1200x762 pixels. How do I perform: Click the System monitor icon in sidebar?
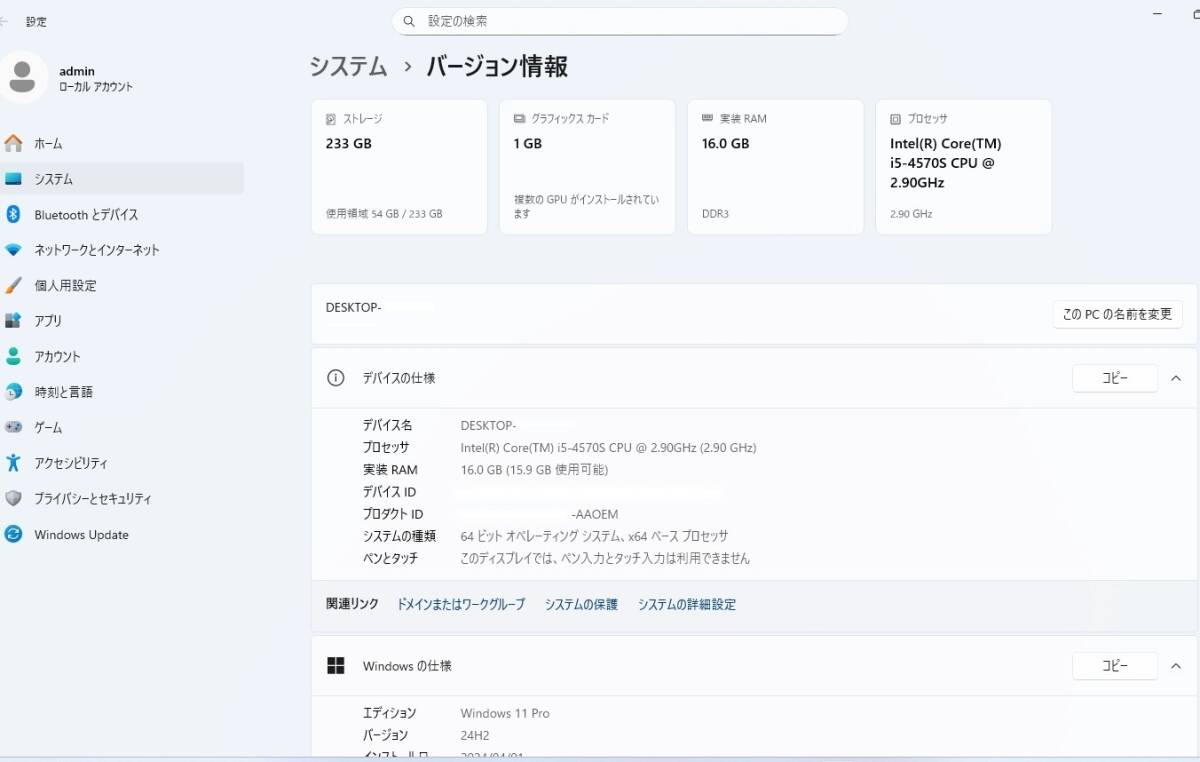(x=13, y=179)
